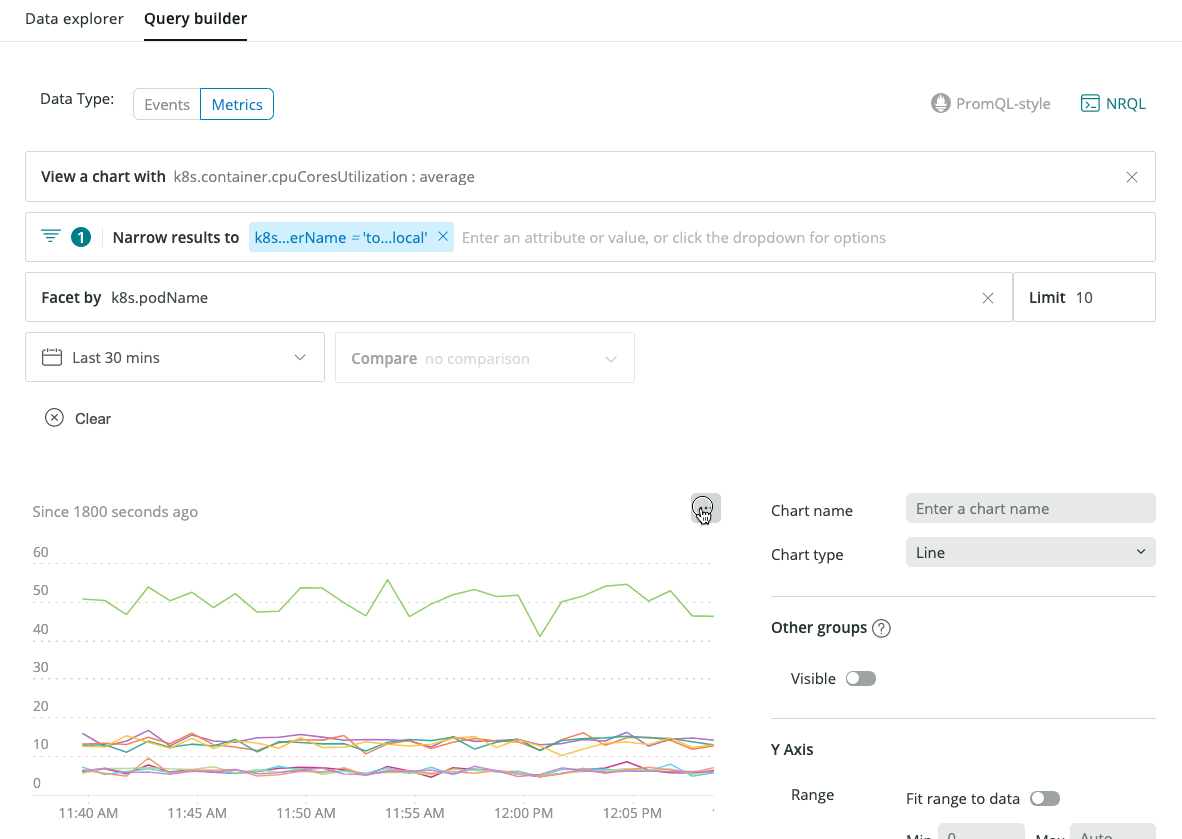1182x839 pixels.
Task: Expand the Compare comparison dropdown
Action: click(485, 359)
